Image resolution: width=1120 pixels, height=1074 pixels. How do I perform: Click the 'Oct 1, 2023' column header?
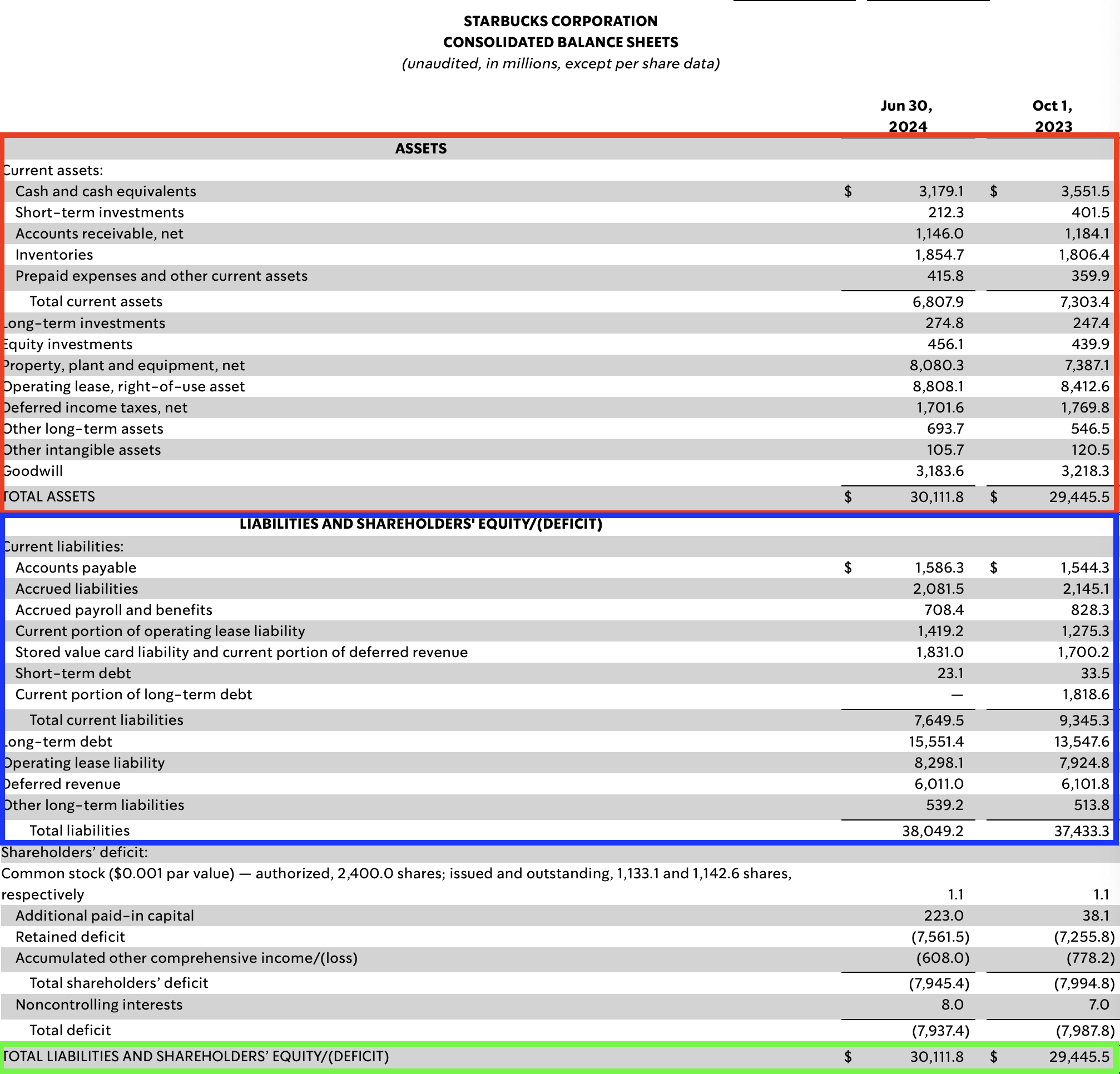click(x=1053, y=116)
